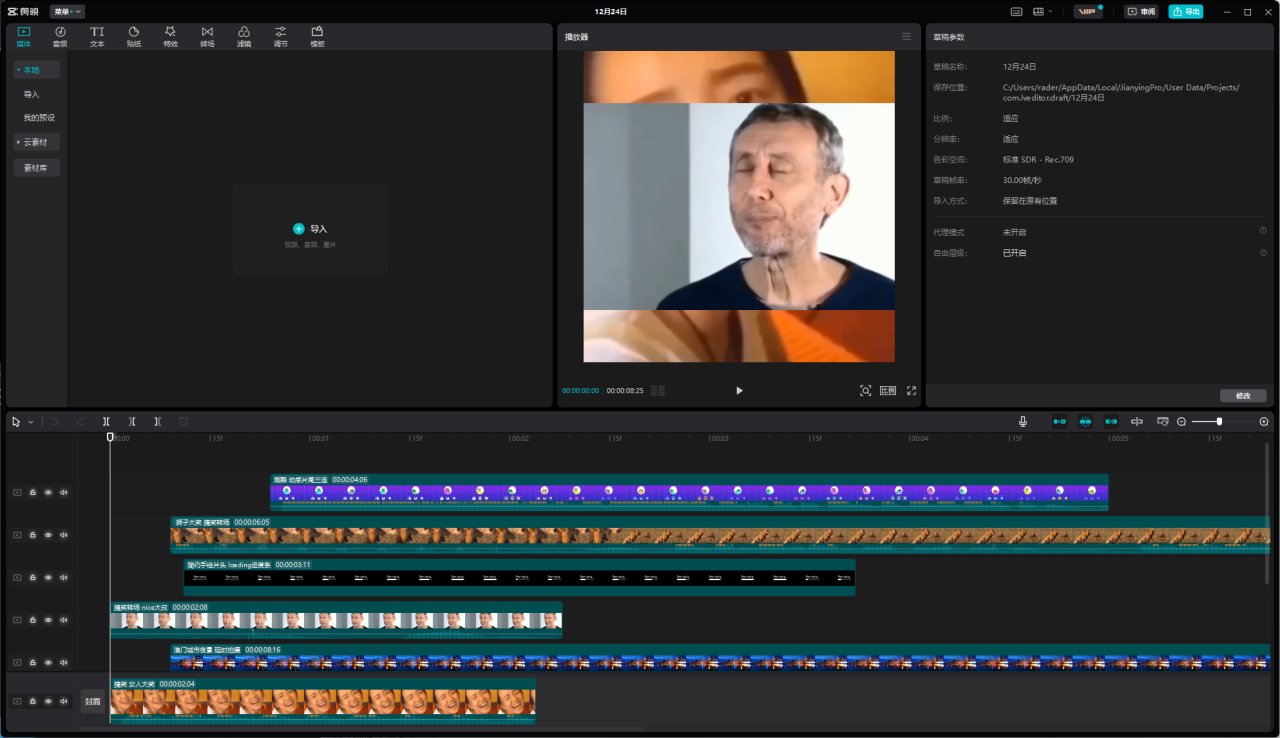Mute the 搞笑转场 nice大叔 track audio

[64, 620]
